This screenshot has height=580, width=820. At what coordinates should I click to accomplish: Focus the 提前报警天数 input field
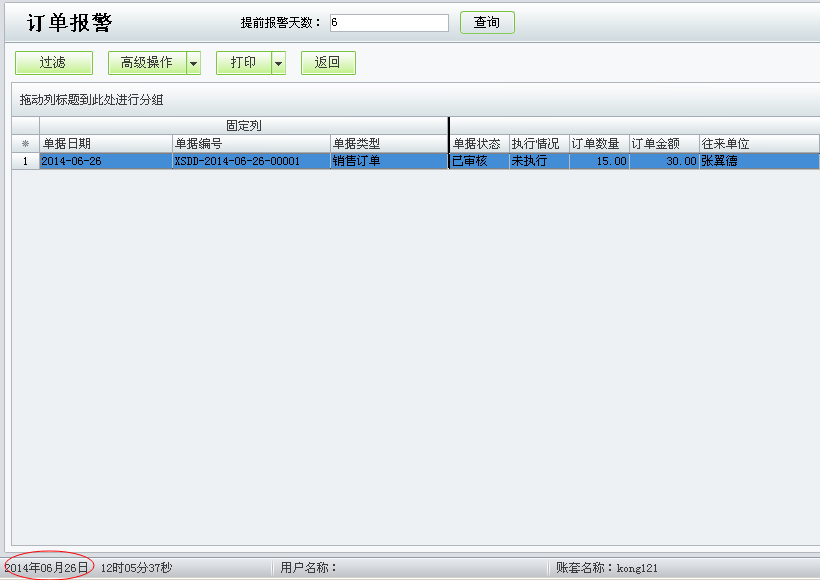click(389, 22)
